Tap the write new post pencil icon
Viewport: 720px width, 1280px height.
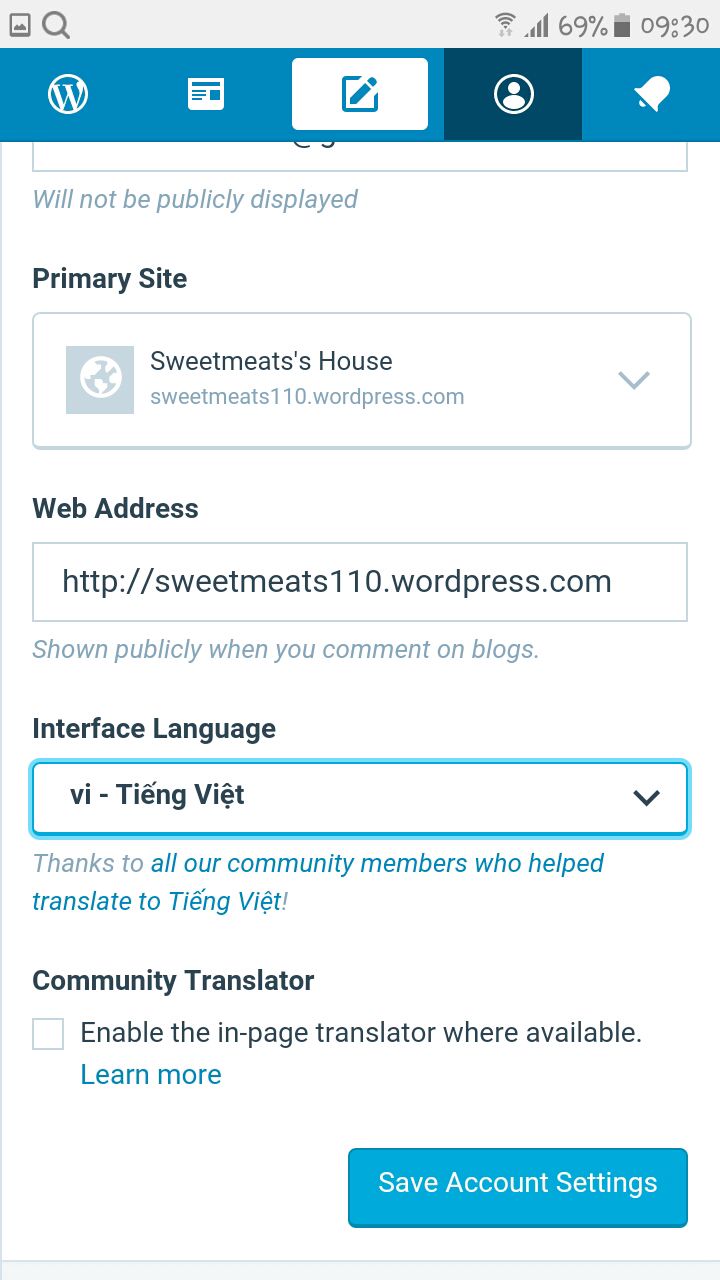(x=360, y=95)
